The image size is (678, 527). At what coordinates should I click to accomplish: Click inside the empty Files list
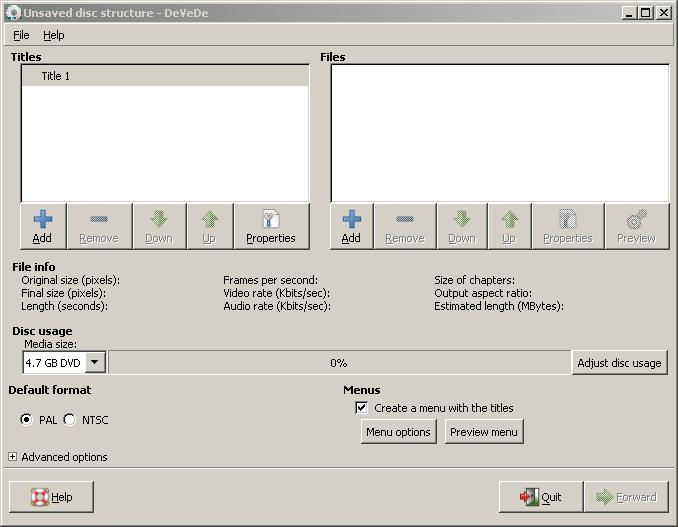500,133
